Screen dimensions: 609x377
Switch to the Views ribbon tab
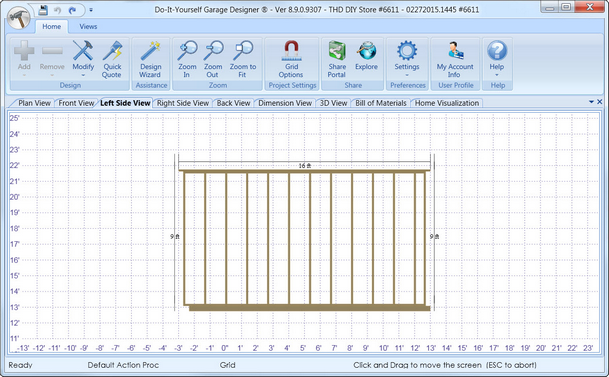pyautogui.click(x=88, y=26)
